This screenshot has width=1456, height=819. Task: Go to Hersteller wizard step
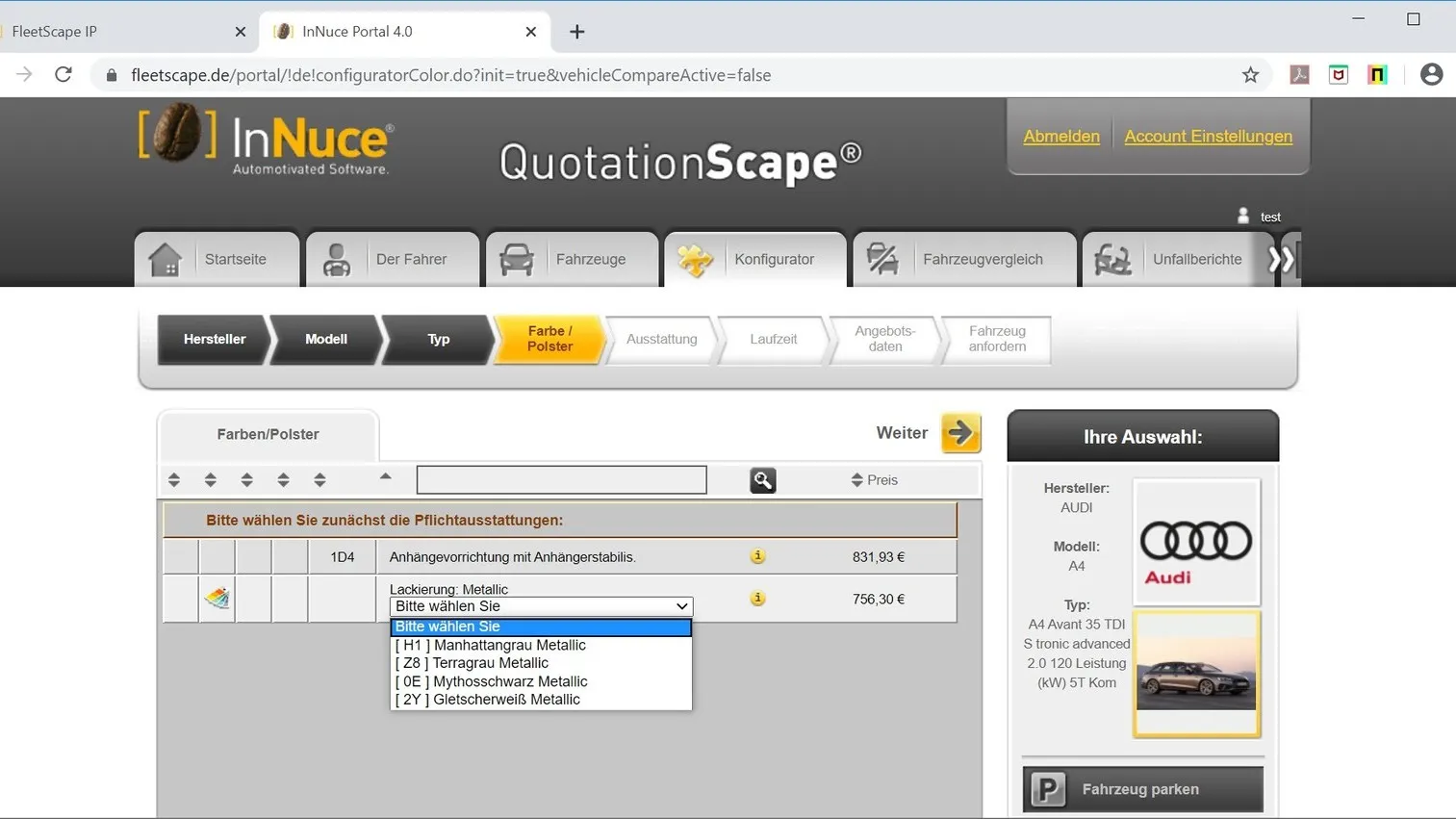point(214,340)
